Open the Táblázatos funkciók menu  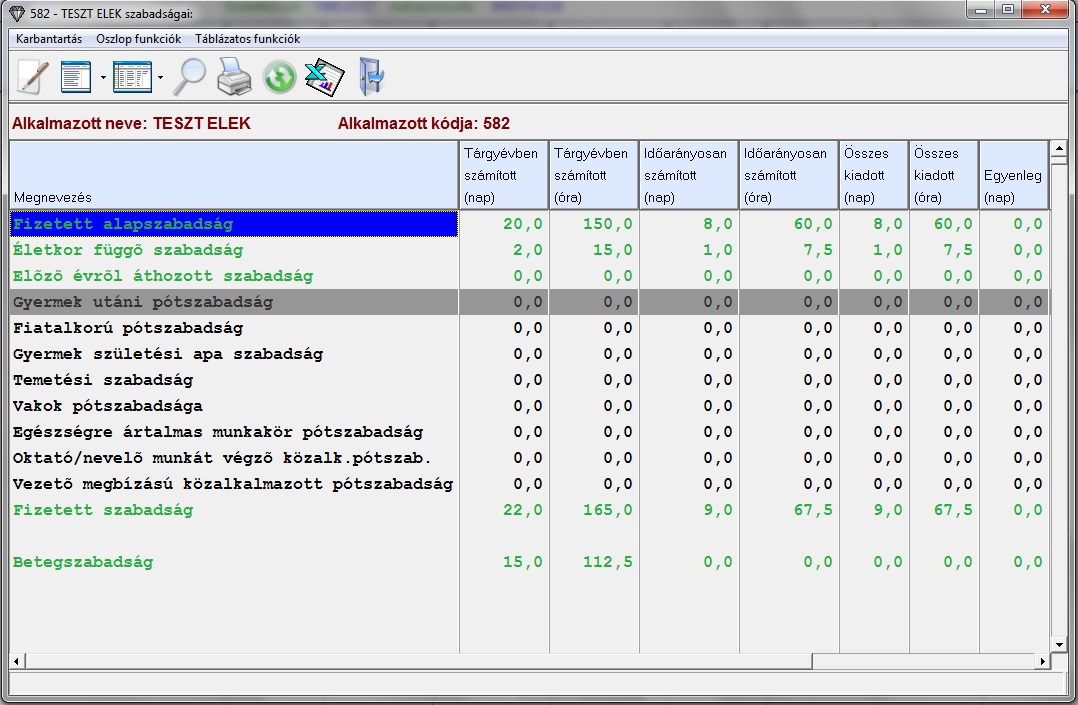247,39
